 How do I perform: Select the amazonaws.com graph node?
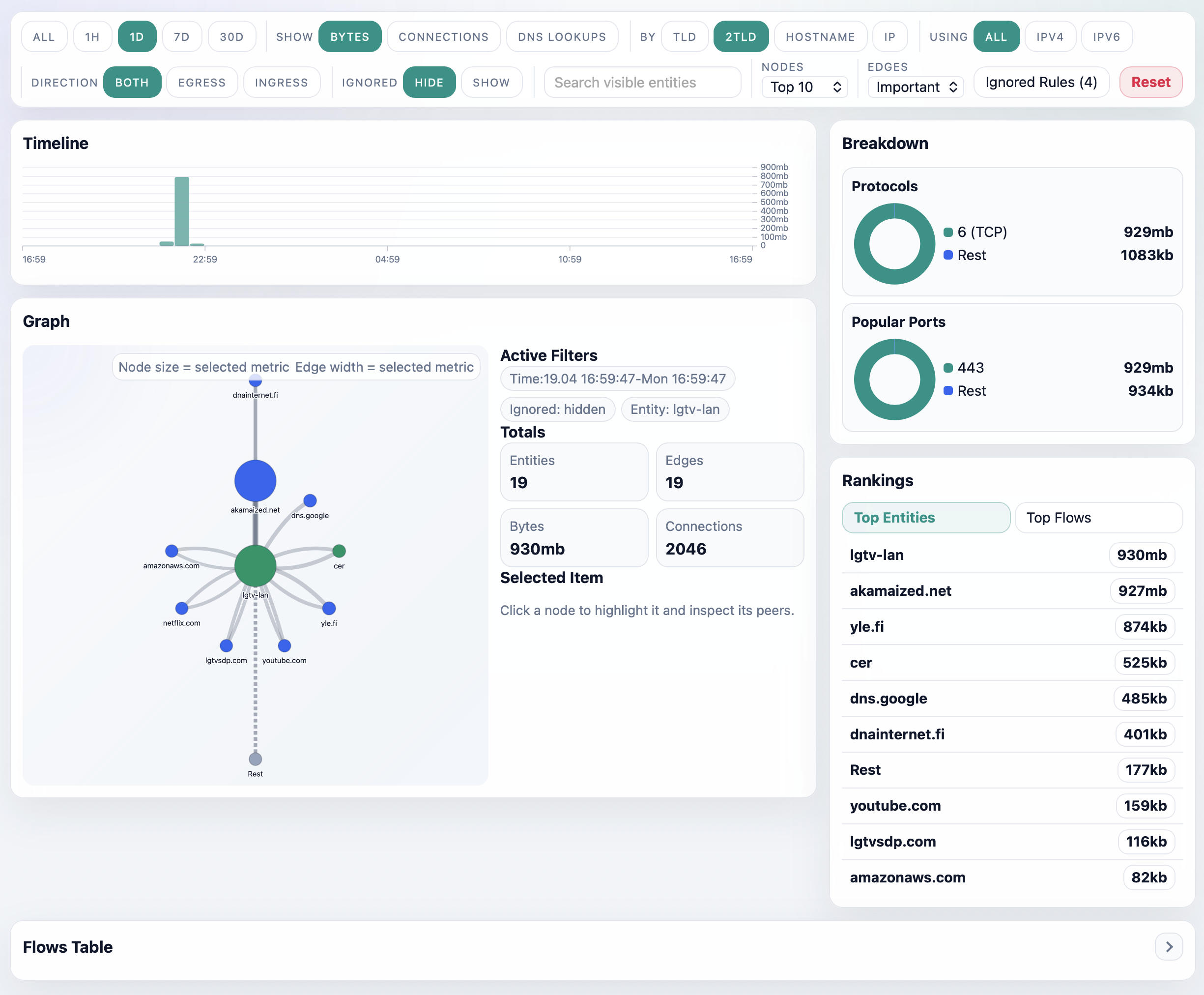172,551
